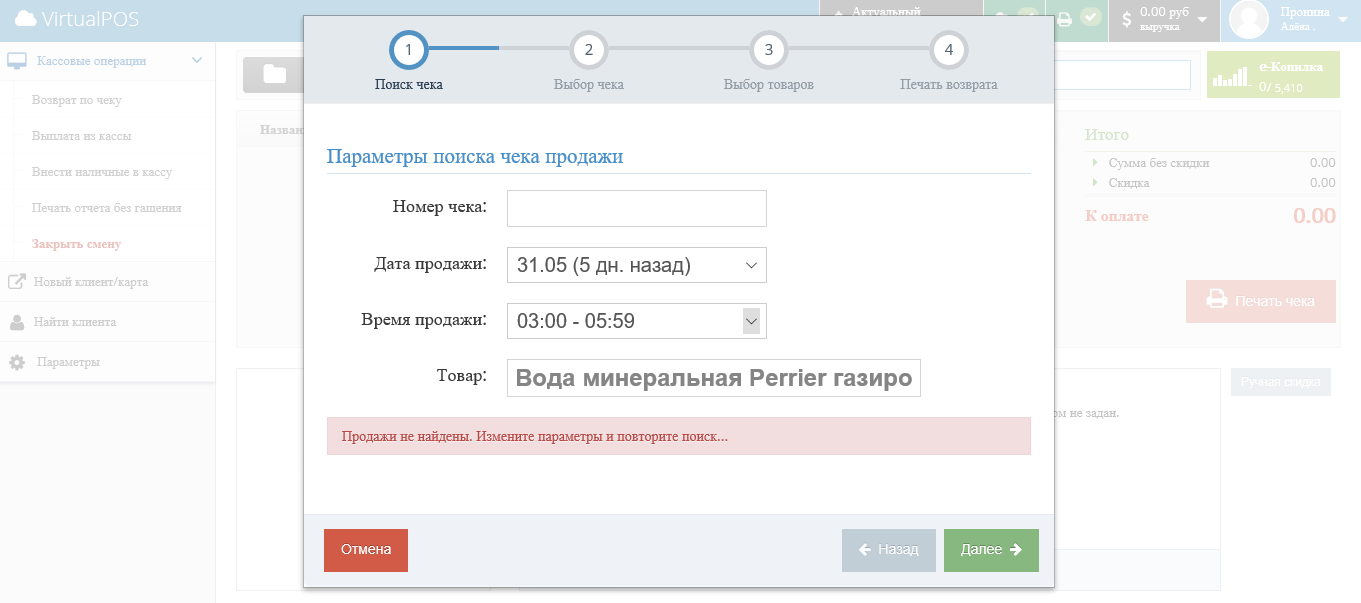Click the dollar sign выручка icon
The height and width of the screenshot is (603, 1361).
tap(1129, 18)
